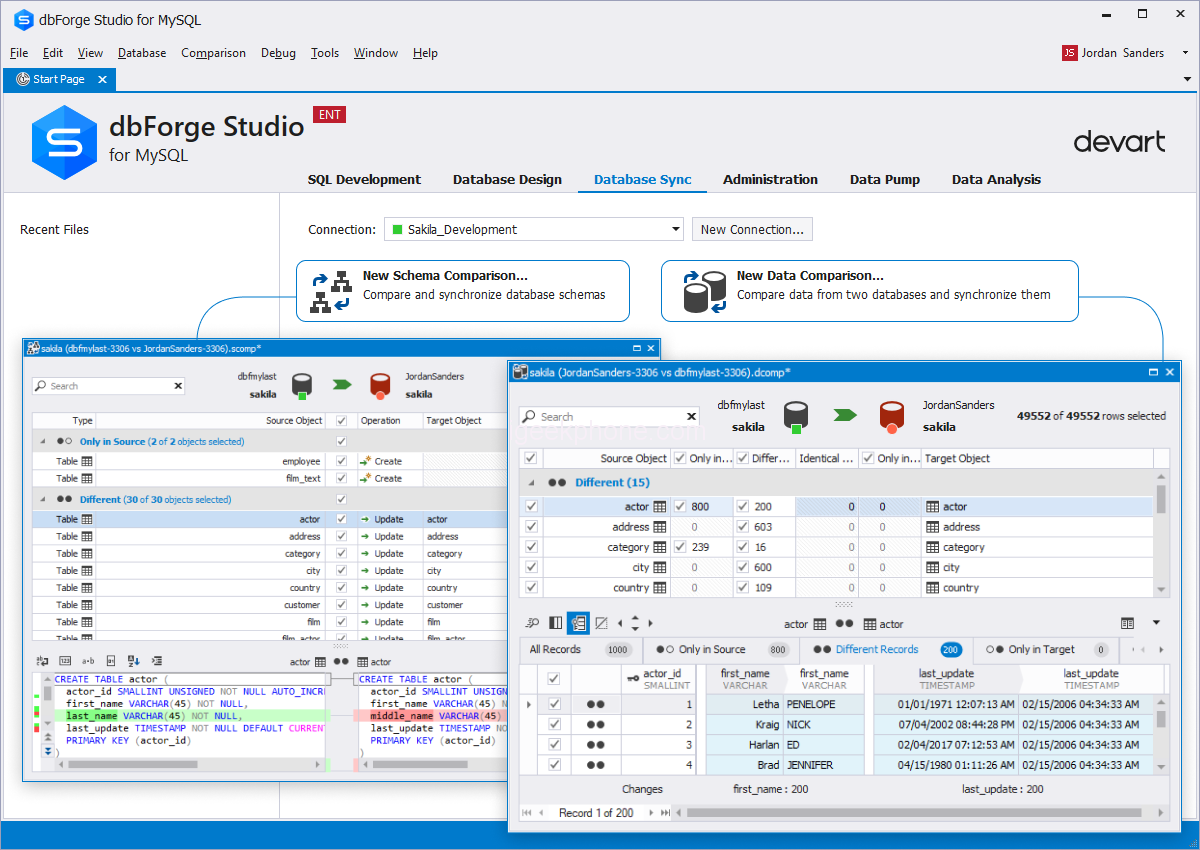Select the 'Only in Source' records tab
The width and height of the screenshot is (1200, 850).
712,649
